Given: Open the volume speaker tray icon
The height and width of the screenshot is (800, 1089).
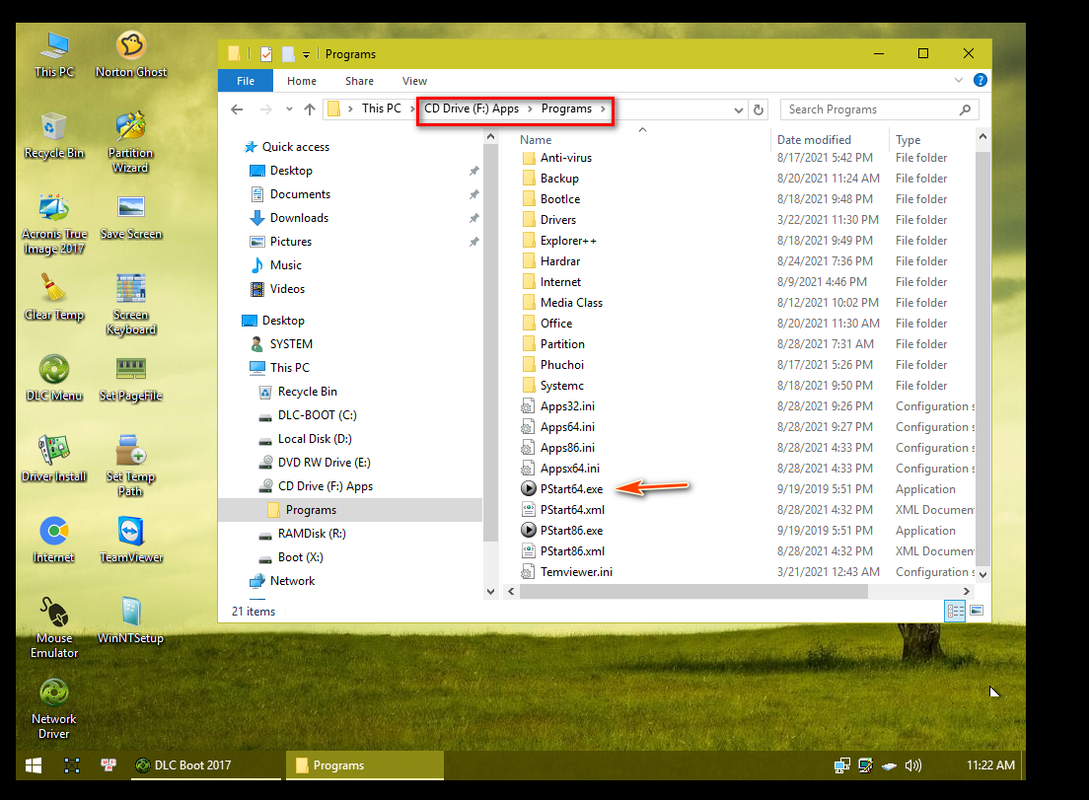Looking at the screenshot, I should point(913,765).
